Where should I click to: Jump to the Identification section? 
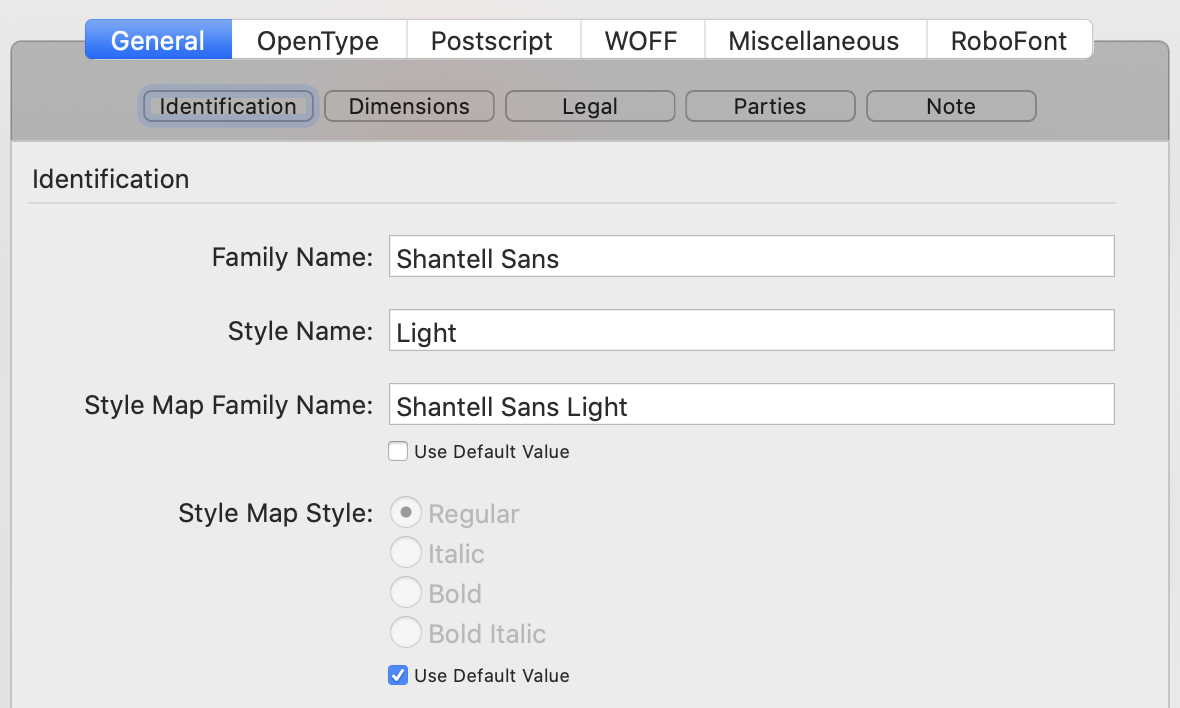(x=228, y=106)
